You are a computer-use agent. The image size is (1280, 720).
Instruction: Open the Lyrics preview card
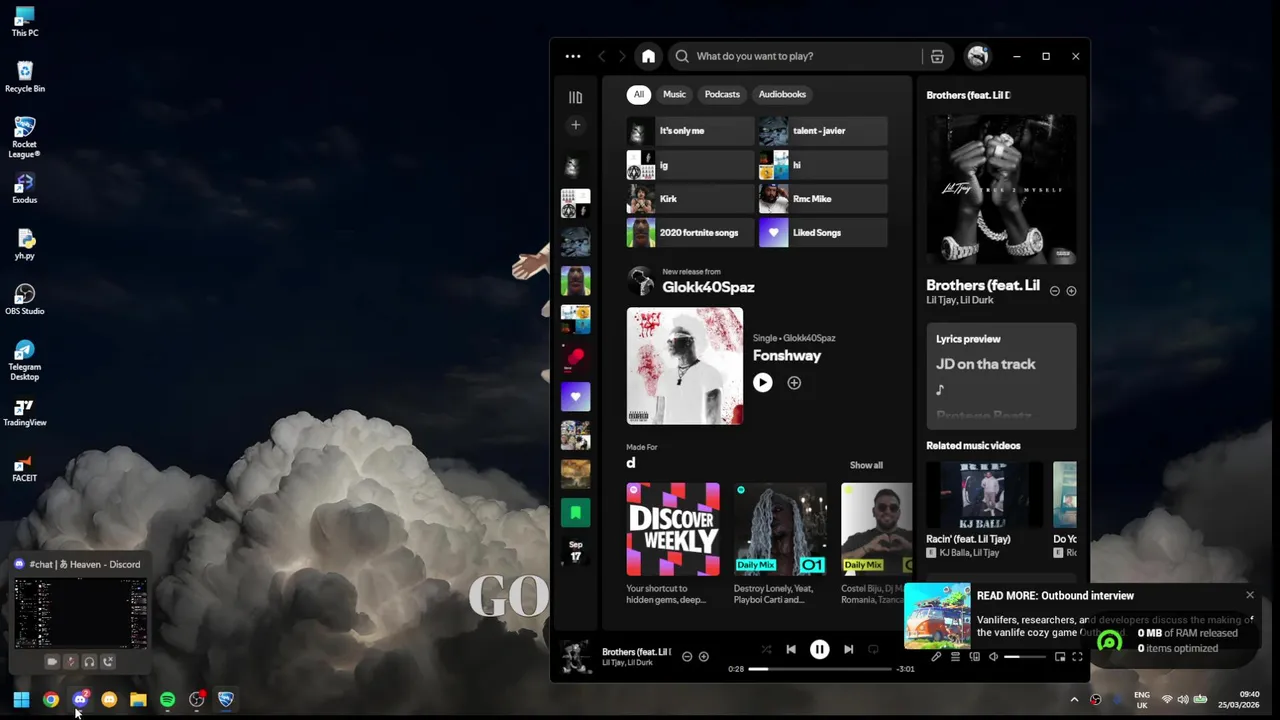(1001, 376)
